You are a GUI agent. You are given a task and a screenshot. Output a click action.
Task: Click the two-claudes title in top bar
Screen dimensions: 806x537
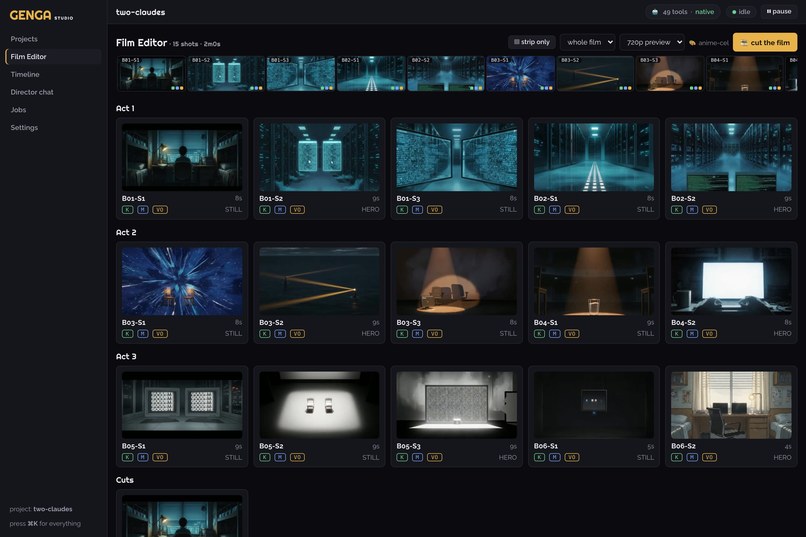pos(140,12)
